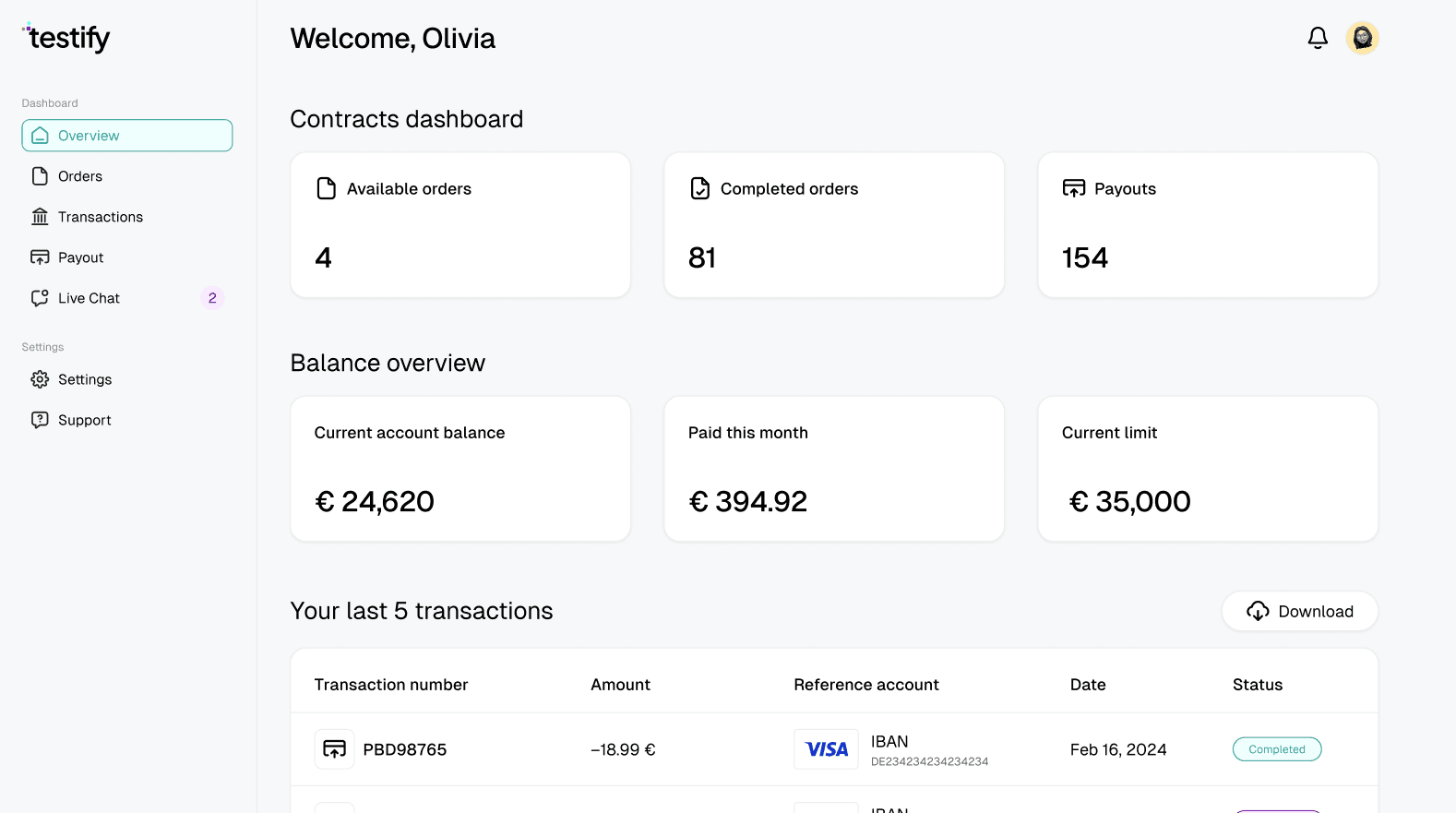
Task: Open Olivia's profile avatar
Action: (1362, 38)
